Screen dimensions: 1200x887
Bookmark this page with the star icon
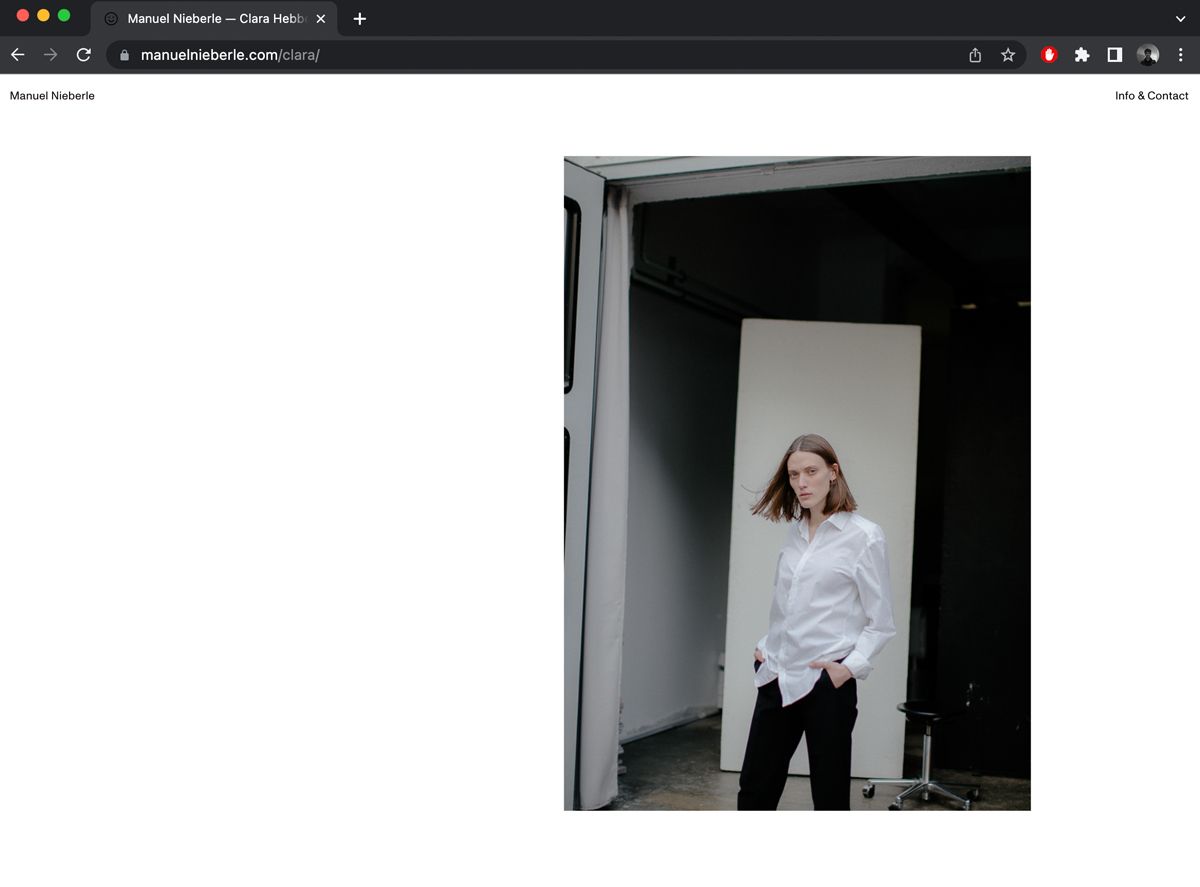pyautogui.click(x=1008, y=55)
